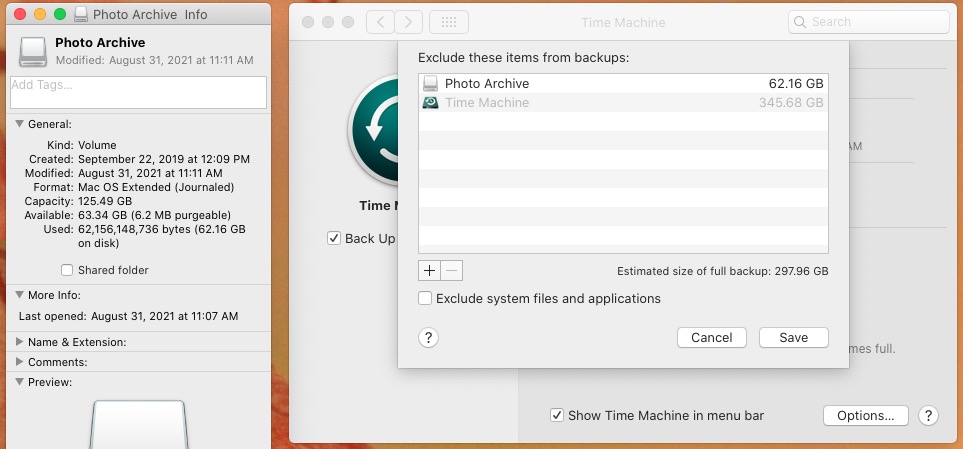Click the Photo Archive drive icon in Info header
This screenshot has width=963, height=449.
coord(33,52)
